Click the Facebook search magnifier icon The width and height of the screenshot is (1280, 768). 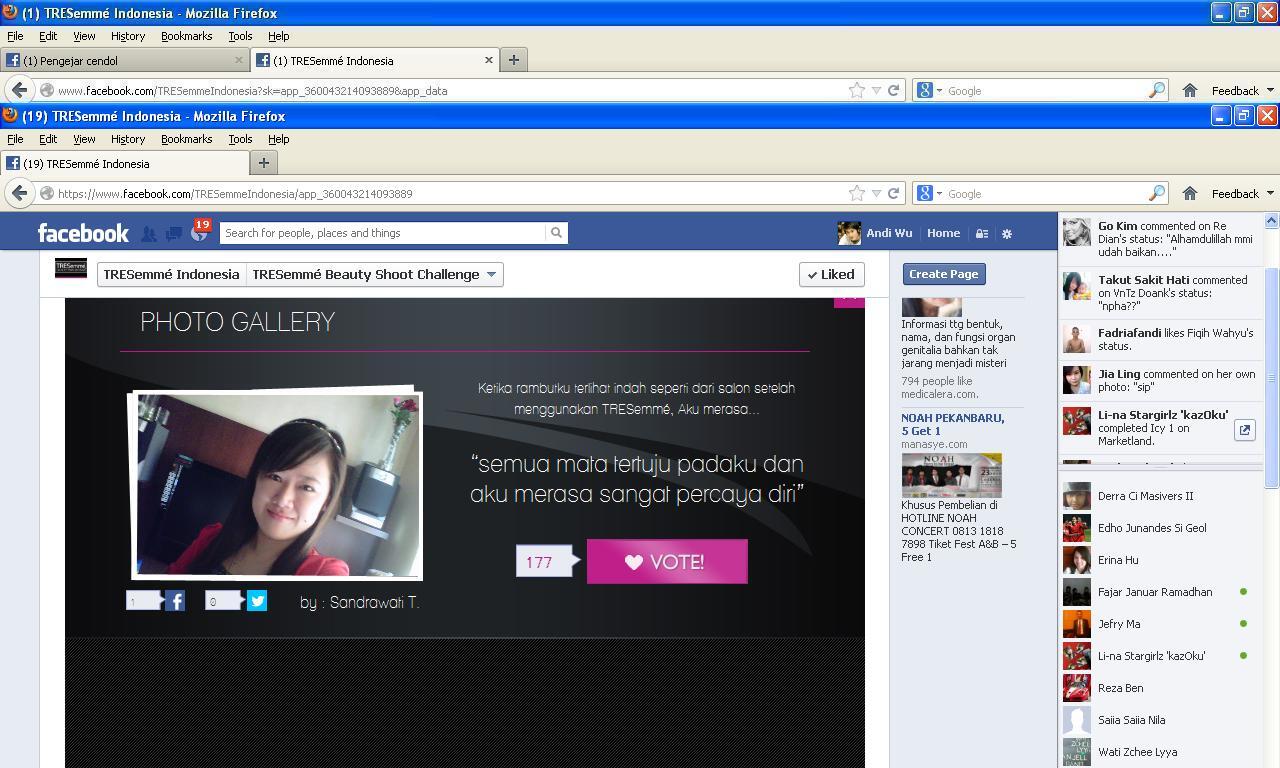click(556, 233)
